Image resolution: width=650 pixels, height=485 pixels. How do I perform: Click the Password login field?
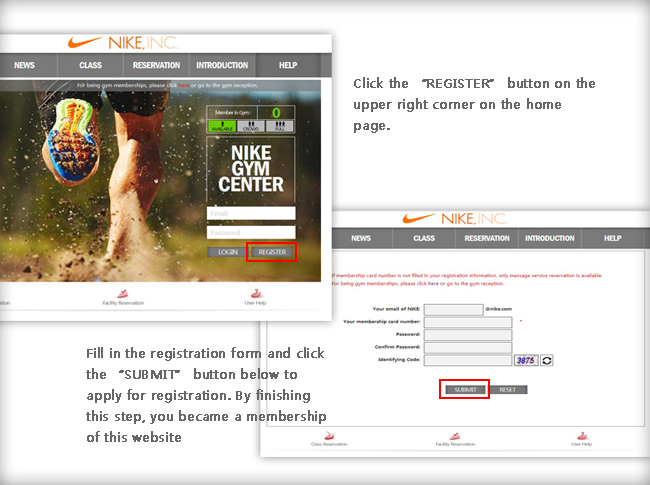pos(251,233)
